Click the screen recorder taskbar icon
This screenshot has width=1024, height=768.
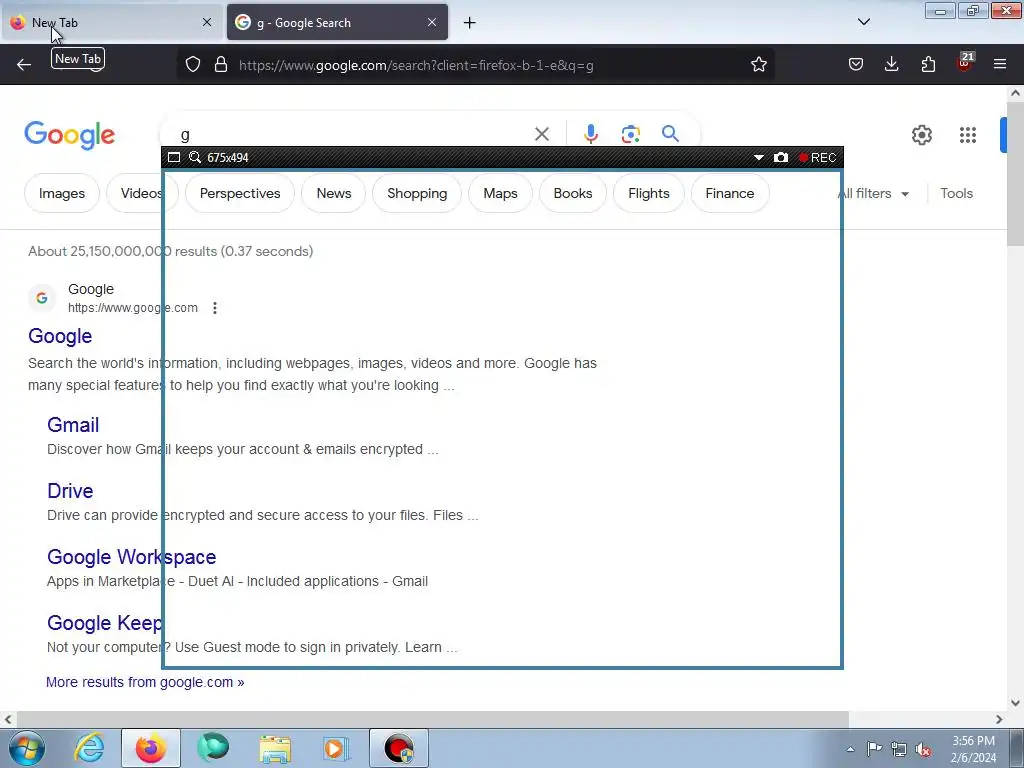398,748
